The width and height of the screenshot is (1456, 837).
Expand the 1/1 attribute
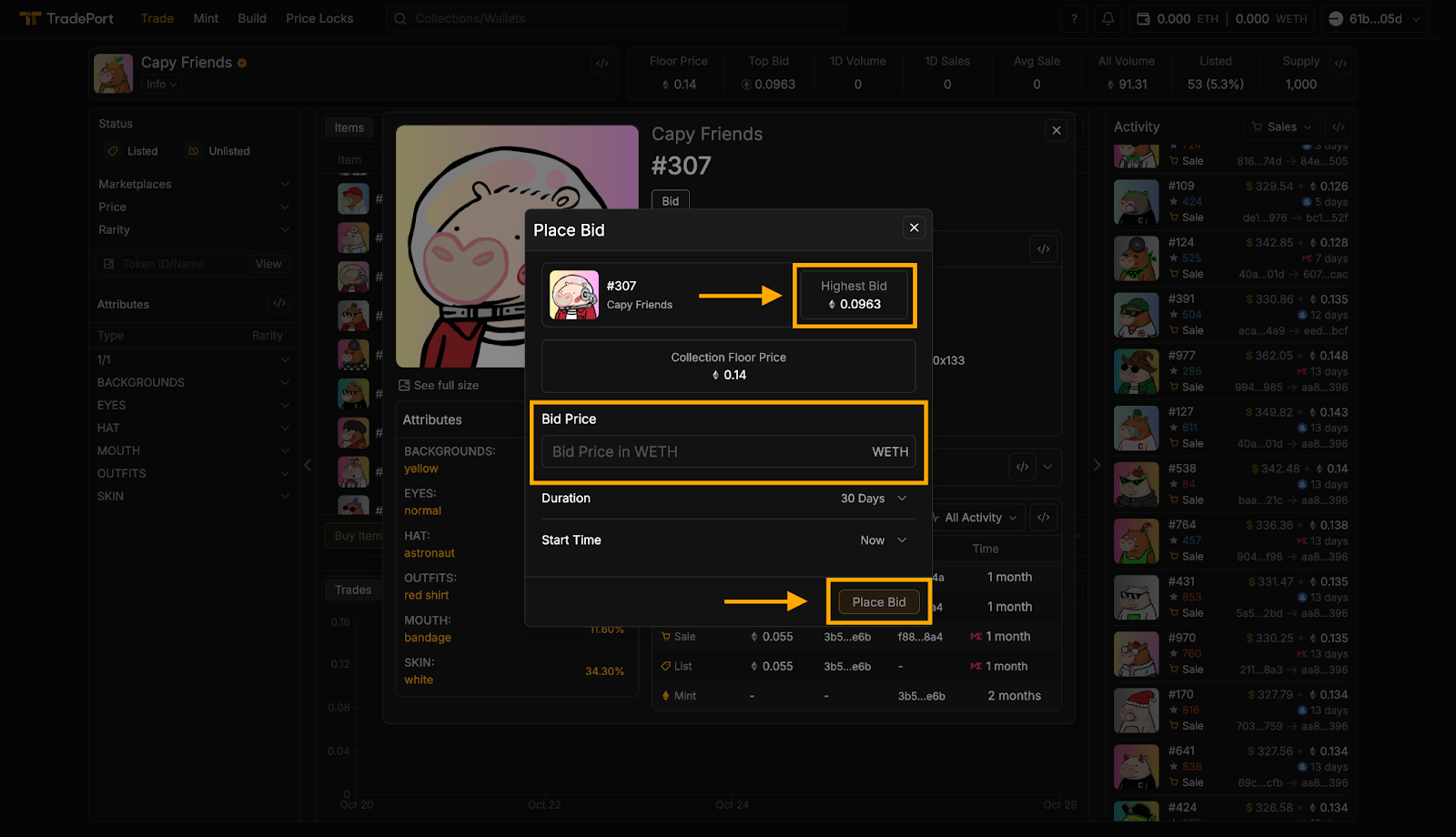tap(194, 359)
